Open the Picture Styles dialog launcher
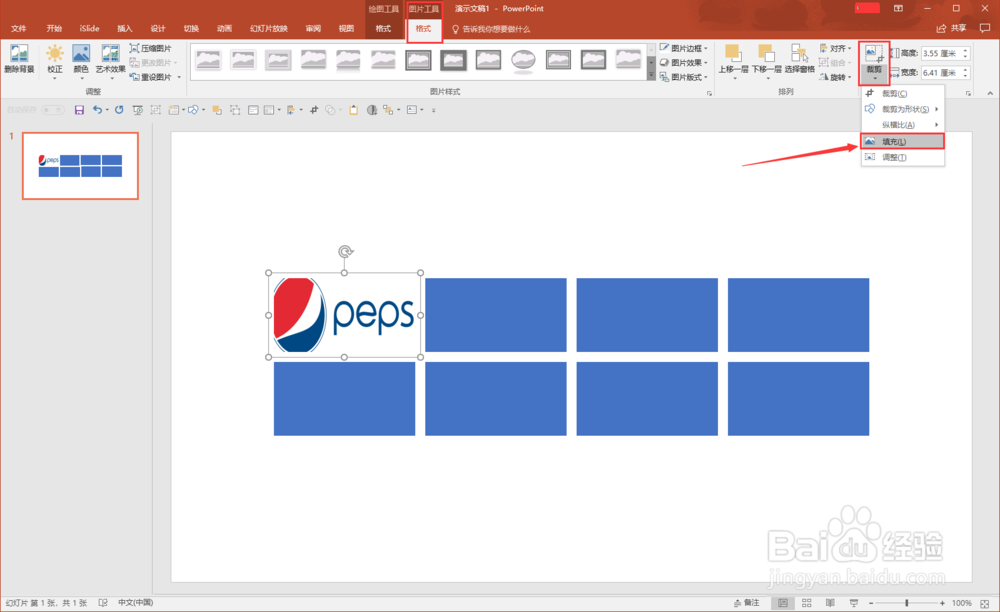The height and width of the screenshot is (612, 1000). (x=709, y=93)
